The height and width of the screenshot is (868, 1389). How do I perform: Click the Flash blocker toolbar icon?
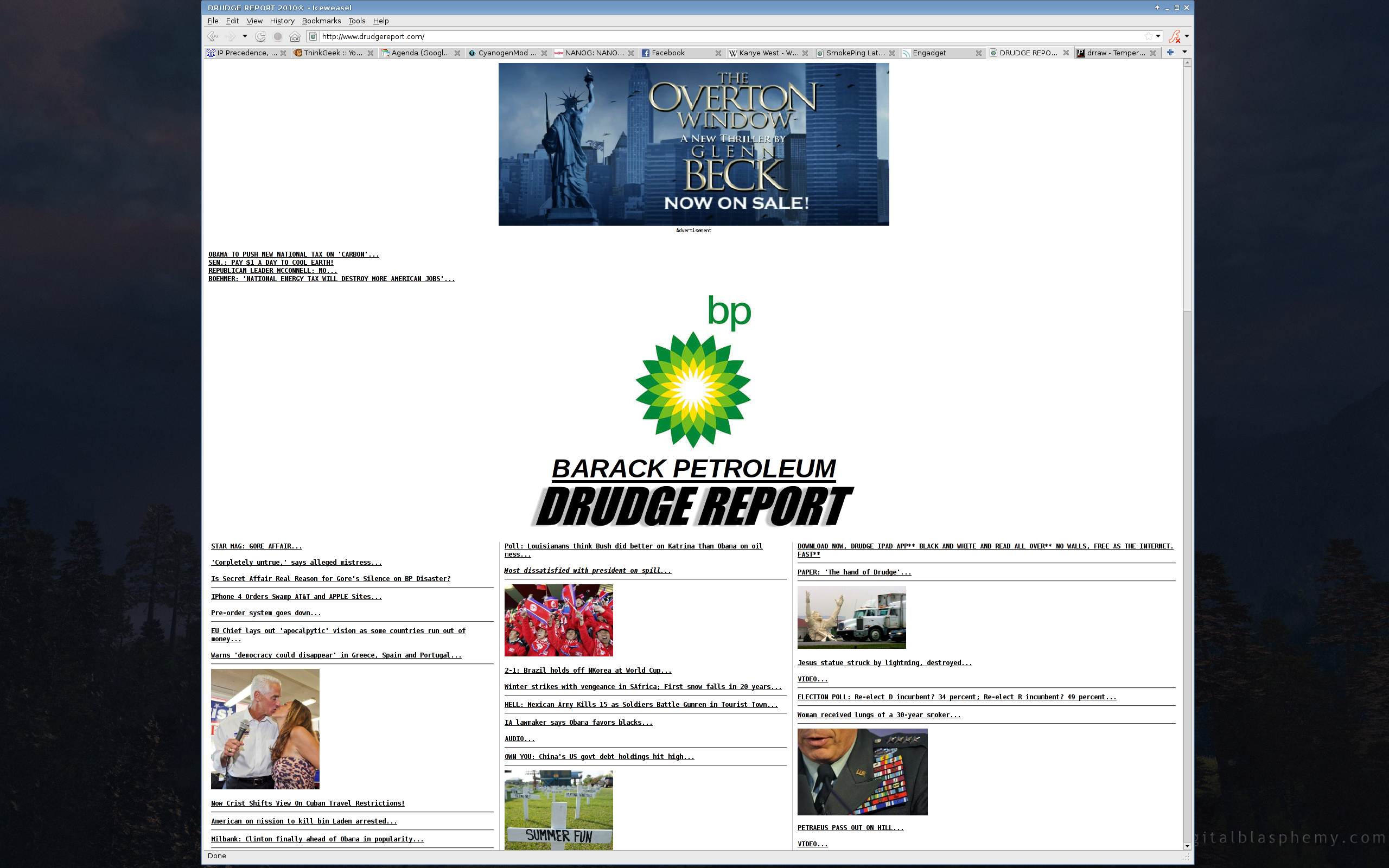[x=1174, y=36]
